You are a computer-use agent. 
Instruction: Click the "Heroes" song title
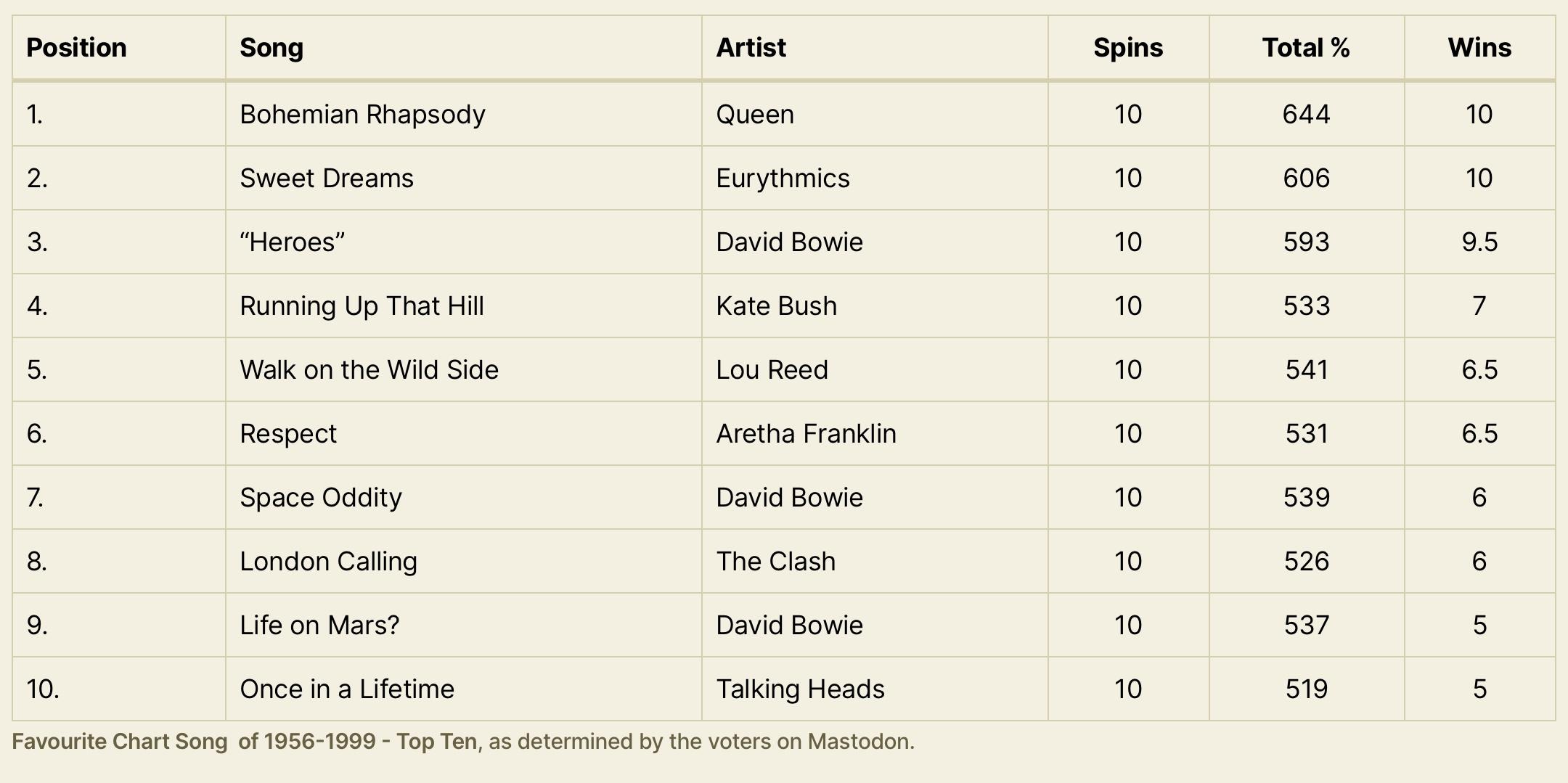(x=292, y=242)
